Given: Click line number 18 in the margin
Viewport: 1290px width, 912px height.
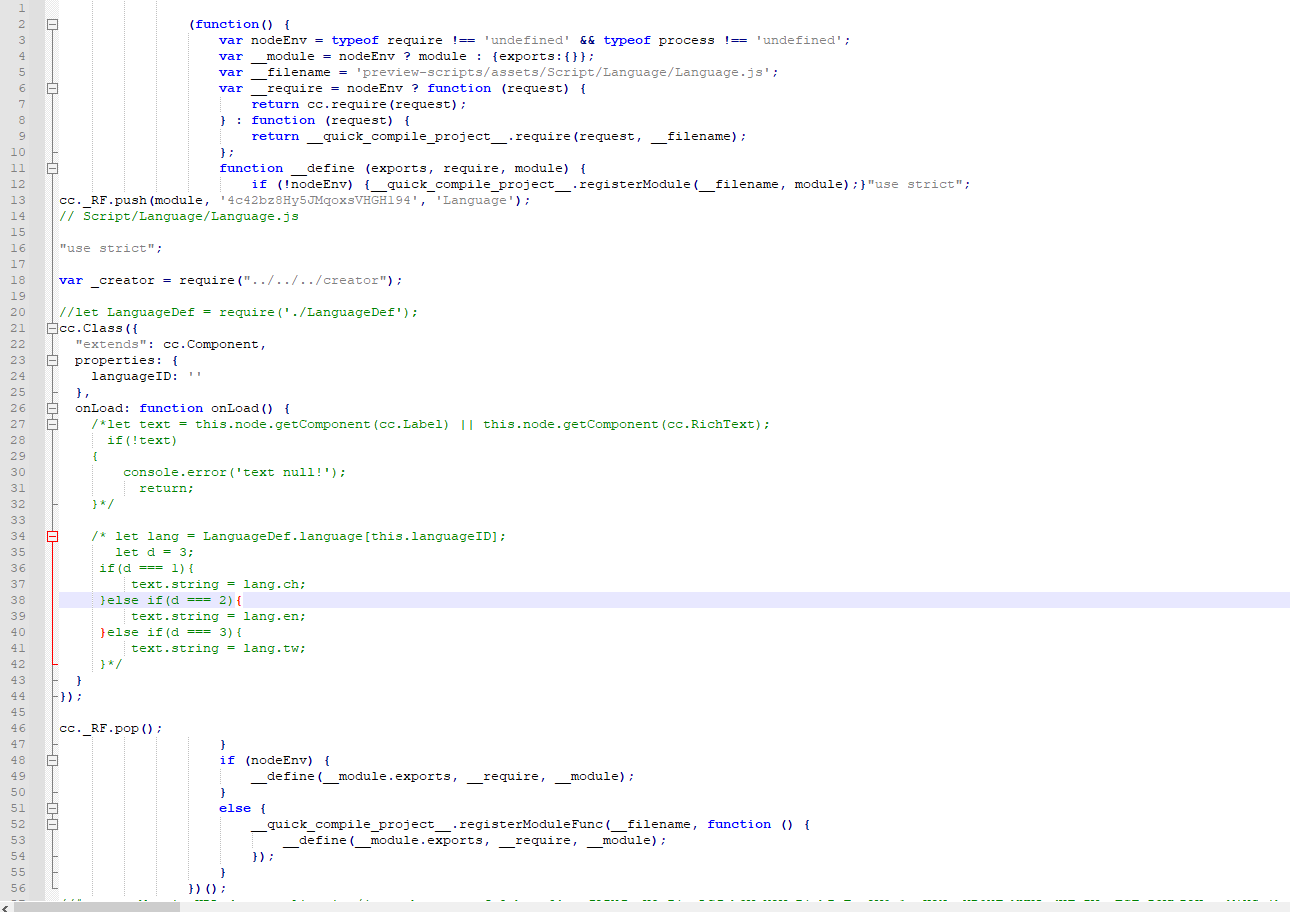Looking at the screenshot, I should pyautogui.click(x=19, y=280).
